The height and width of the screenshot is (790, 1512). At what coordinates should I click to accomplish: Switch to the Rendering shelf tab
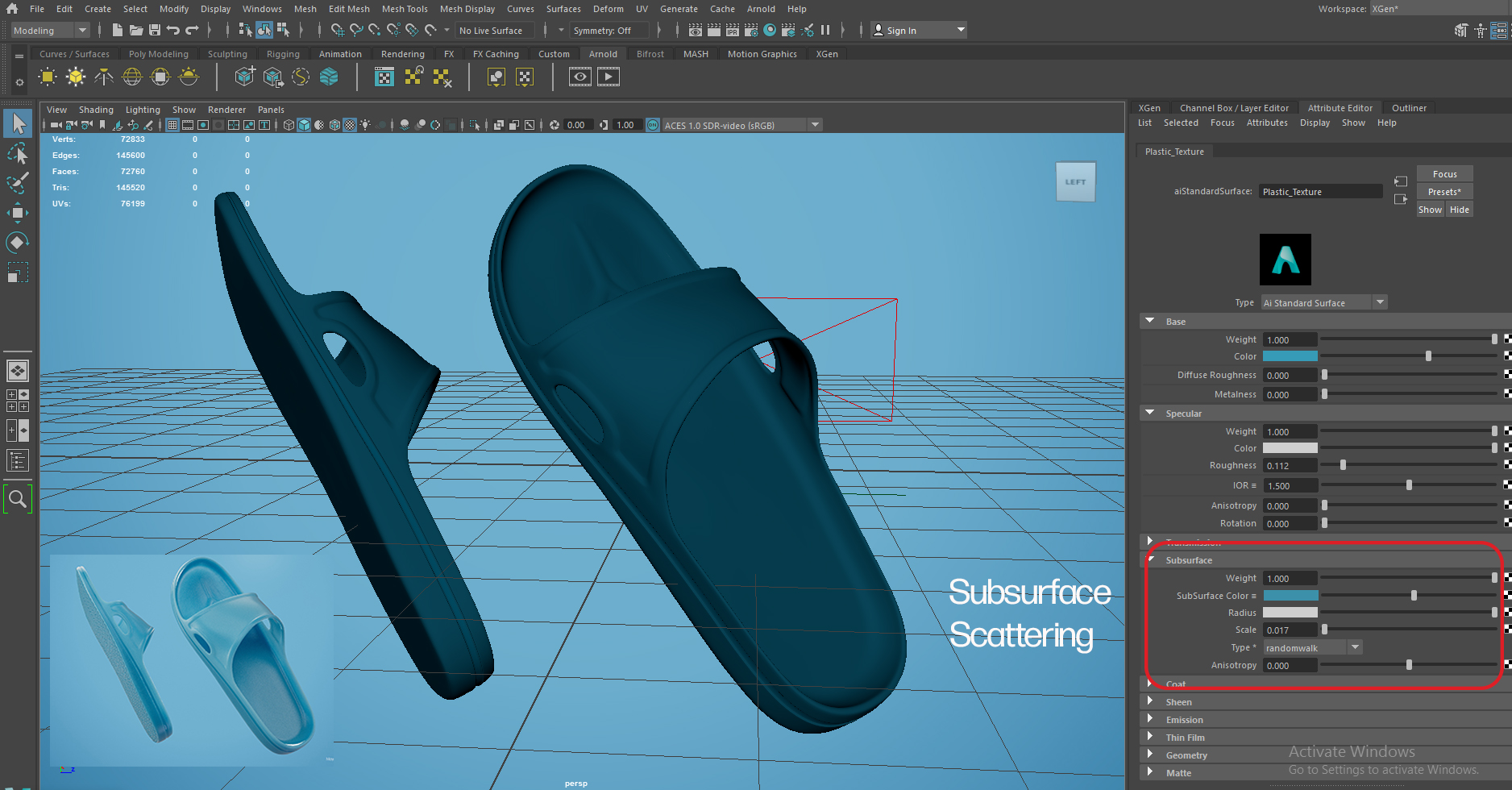[402, 54]
